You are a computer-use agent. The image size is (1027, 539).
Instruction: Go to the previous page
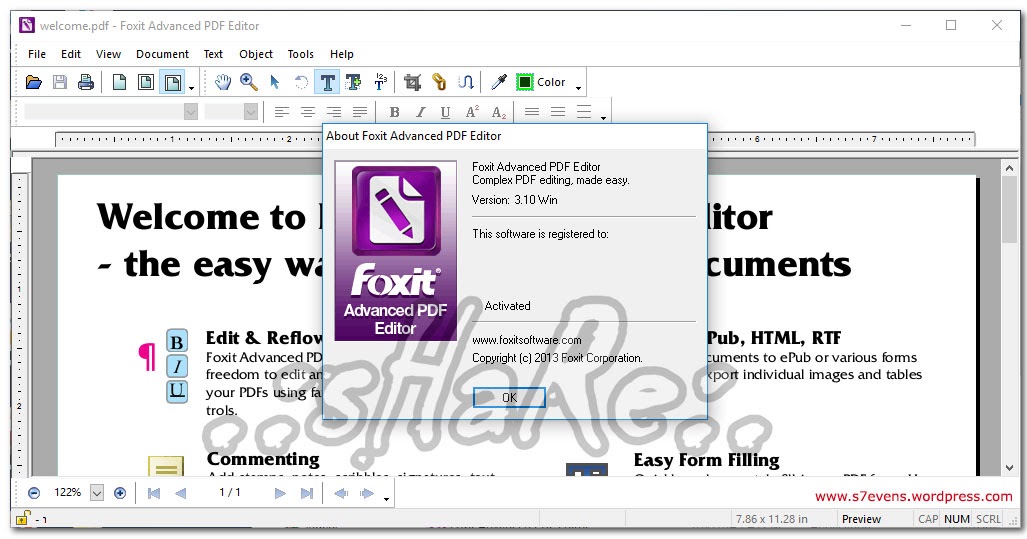pos(181,493)
